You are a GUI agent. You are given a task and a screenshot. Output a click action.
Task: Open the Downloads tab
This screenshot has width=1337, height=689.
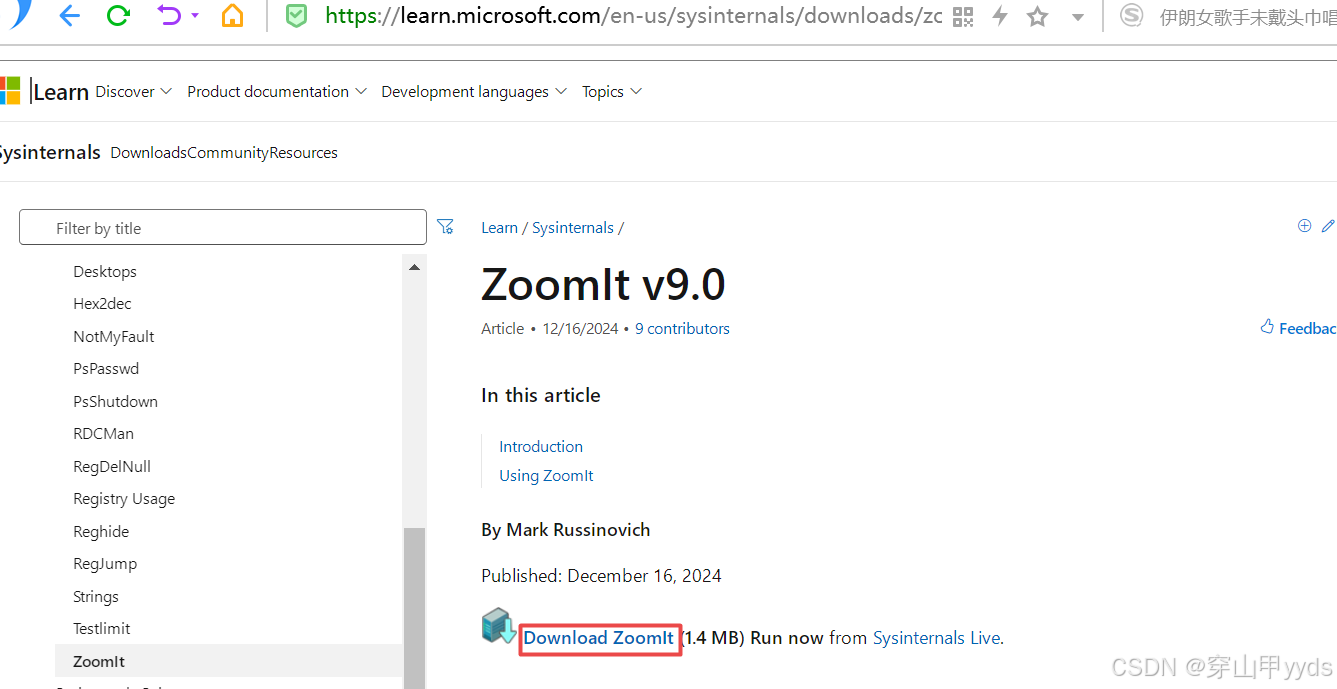pyautogui.click(x=148, y=153)
